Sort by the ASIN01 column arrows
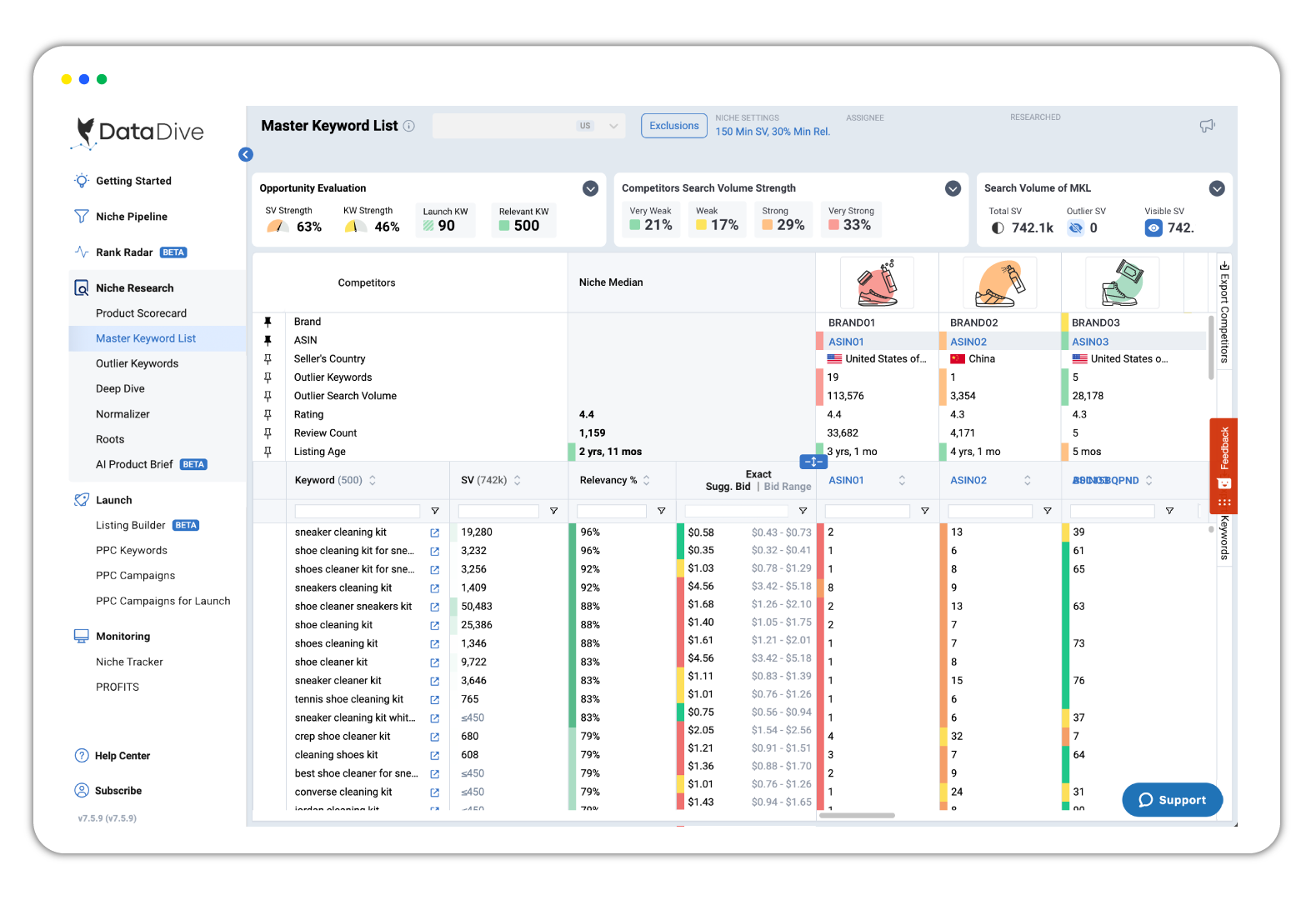The width and height of the screenshot is (1316, 900). [902, 480]
